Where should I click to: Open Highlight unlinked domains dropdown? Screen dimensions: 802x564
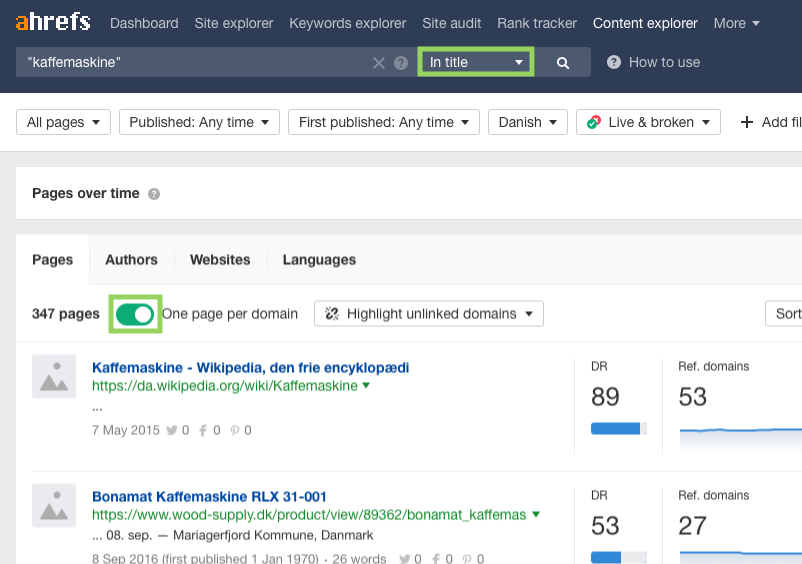429,313
